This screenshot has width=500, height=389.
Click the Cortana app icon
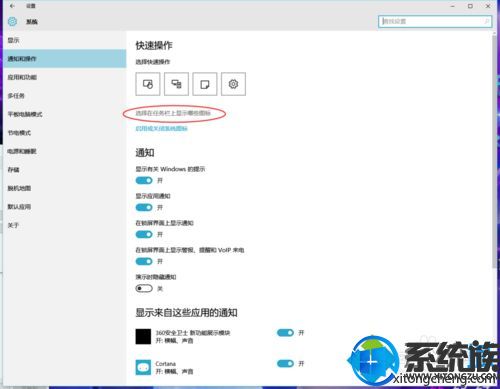(143, 367)
